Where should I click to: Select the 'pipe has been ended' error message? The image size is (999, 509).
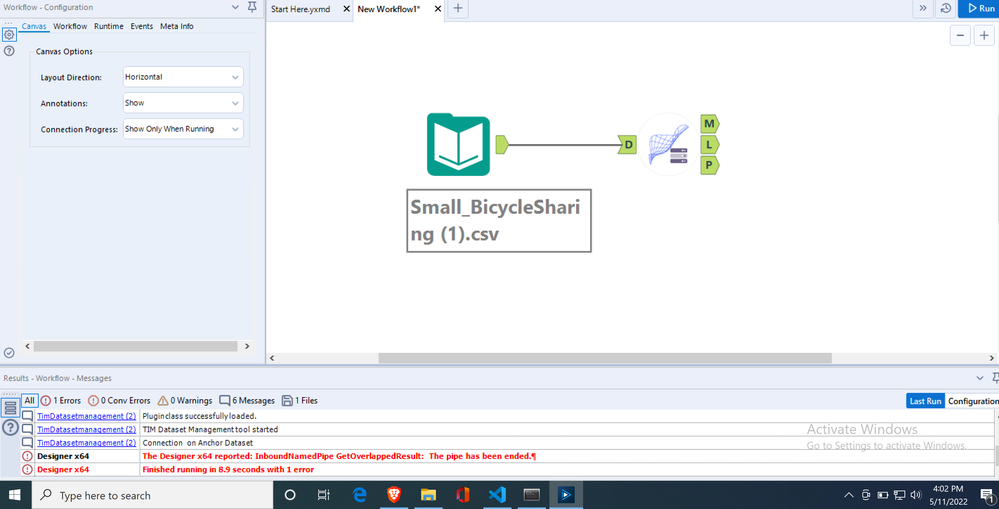pos(339,456)
